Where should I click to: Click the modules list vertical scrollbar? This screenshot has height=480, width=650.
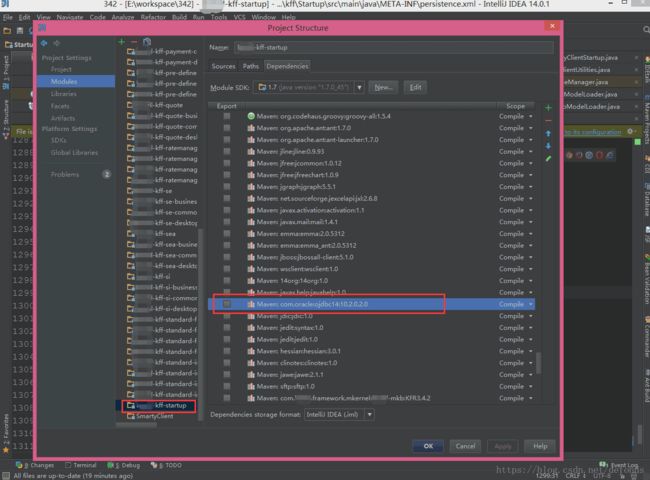tap(201, 323)
